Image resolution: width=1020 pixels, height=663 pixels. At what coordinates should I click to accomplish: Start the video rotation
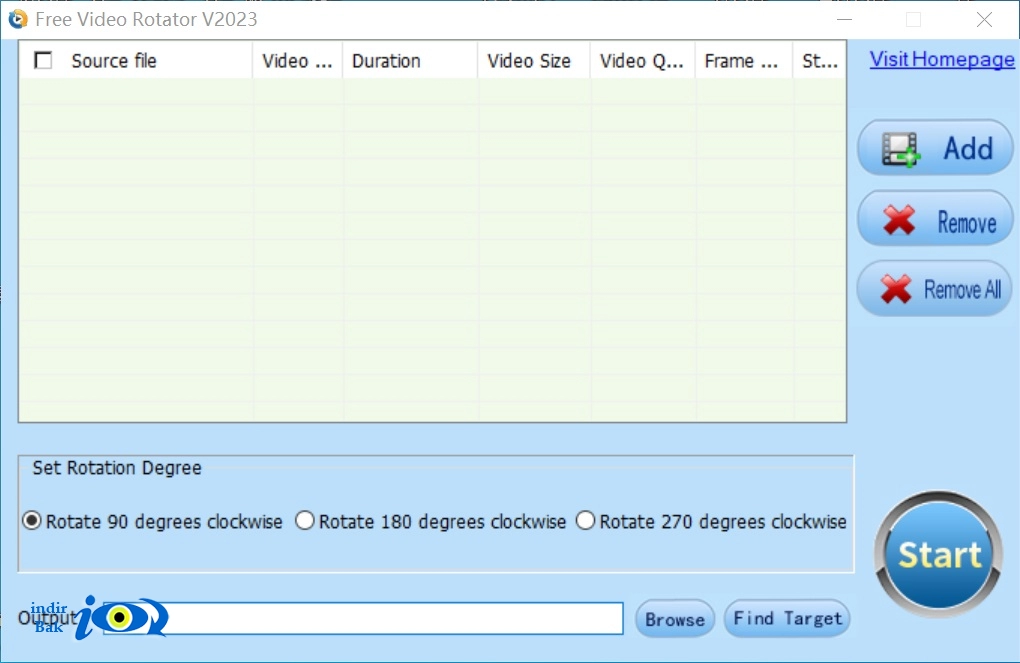[939, 554]
